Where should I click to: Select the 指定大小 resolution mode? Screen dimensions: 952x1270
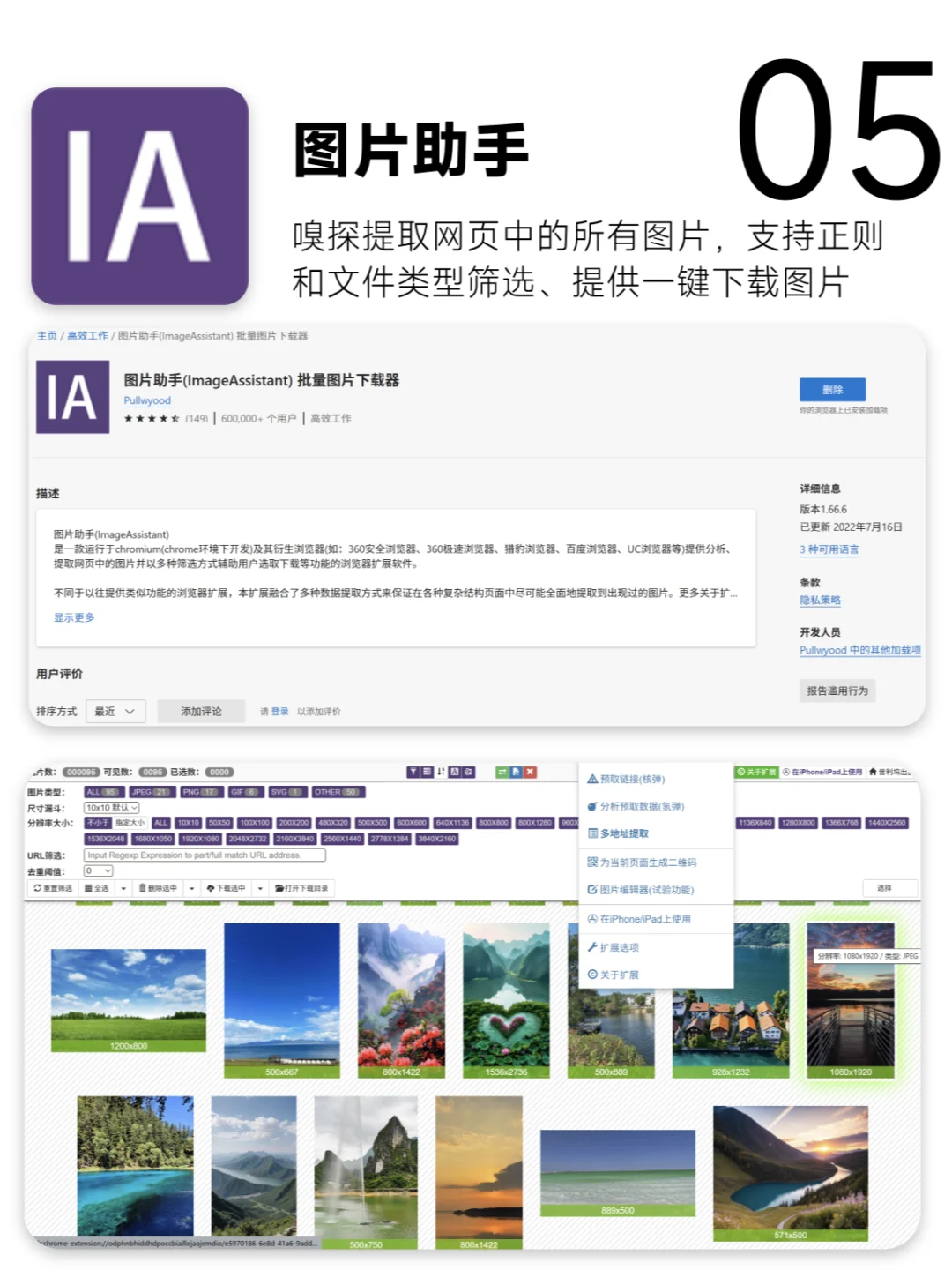pos(130,823)
